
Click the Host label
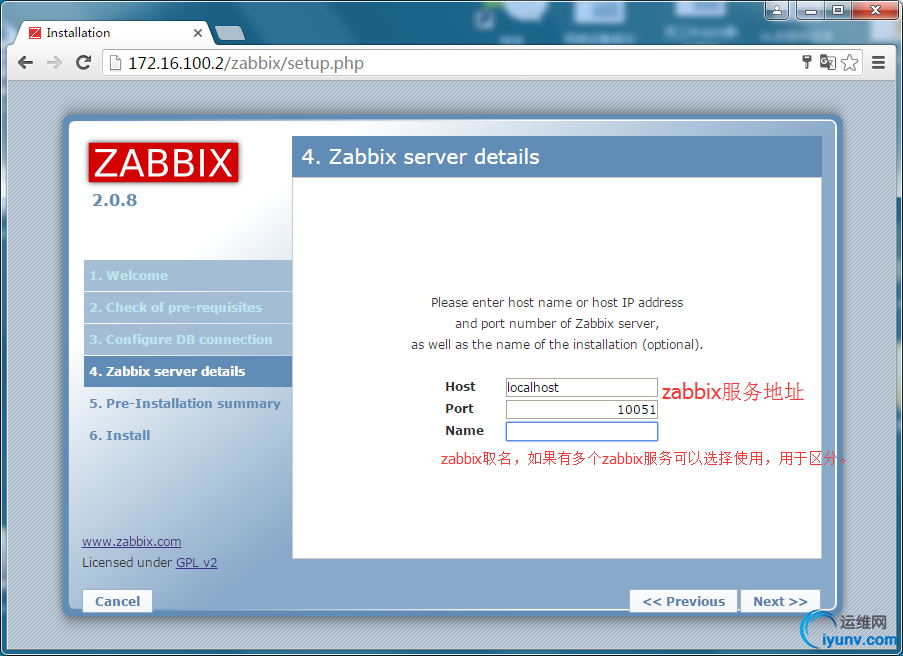point(460,386)
